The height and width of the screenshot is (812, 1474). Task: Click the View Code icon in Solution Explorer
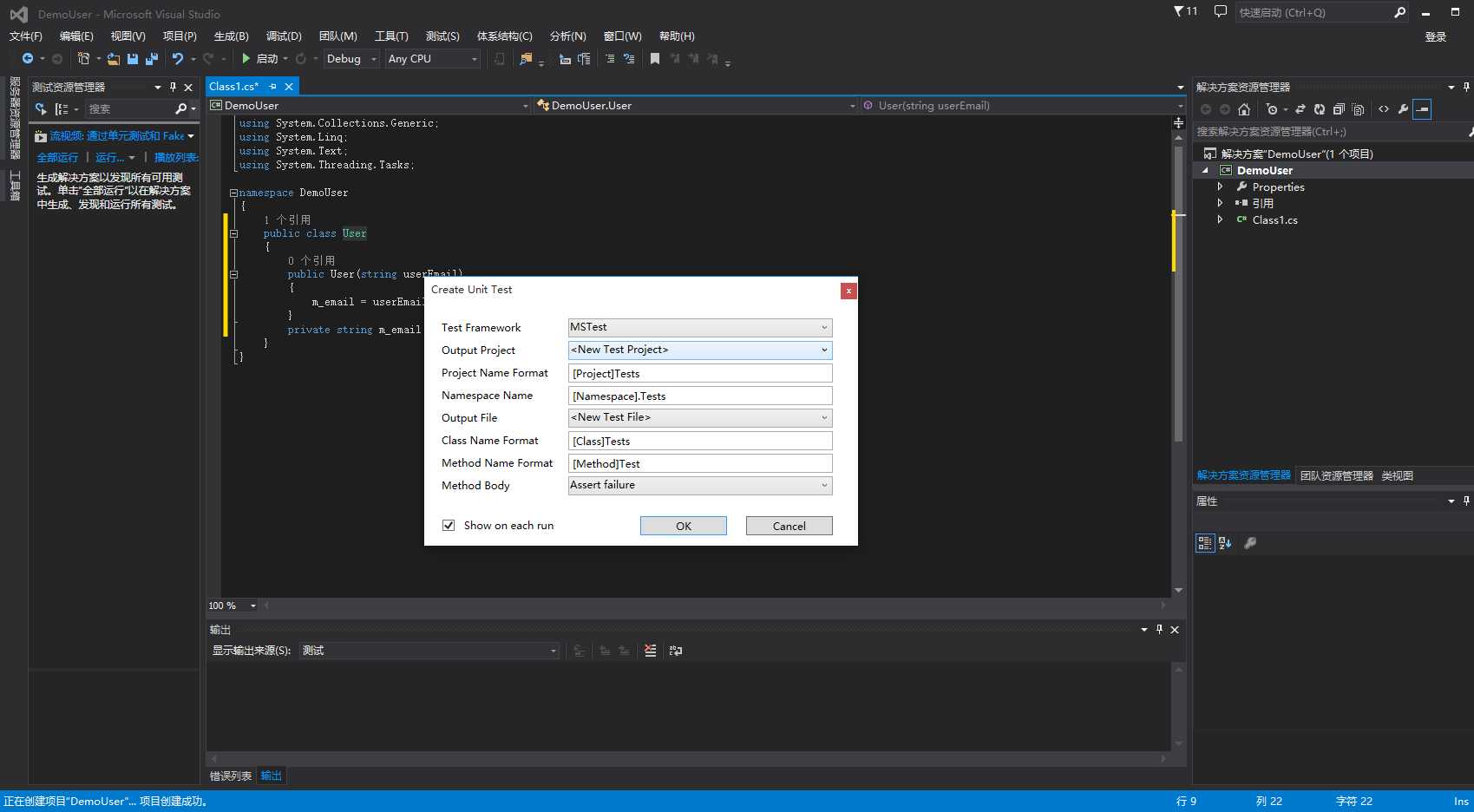coord(1384,109)
